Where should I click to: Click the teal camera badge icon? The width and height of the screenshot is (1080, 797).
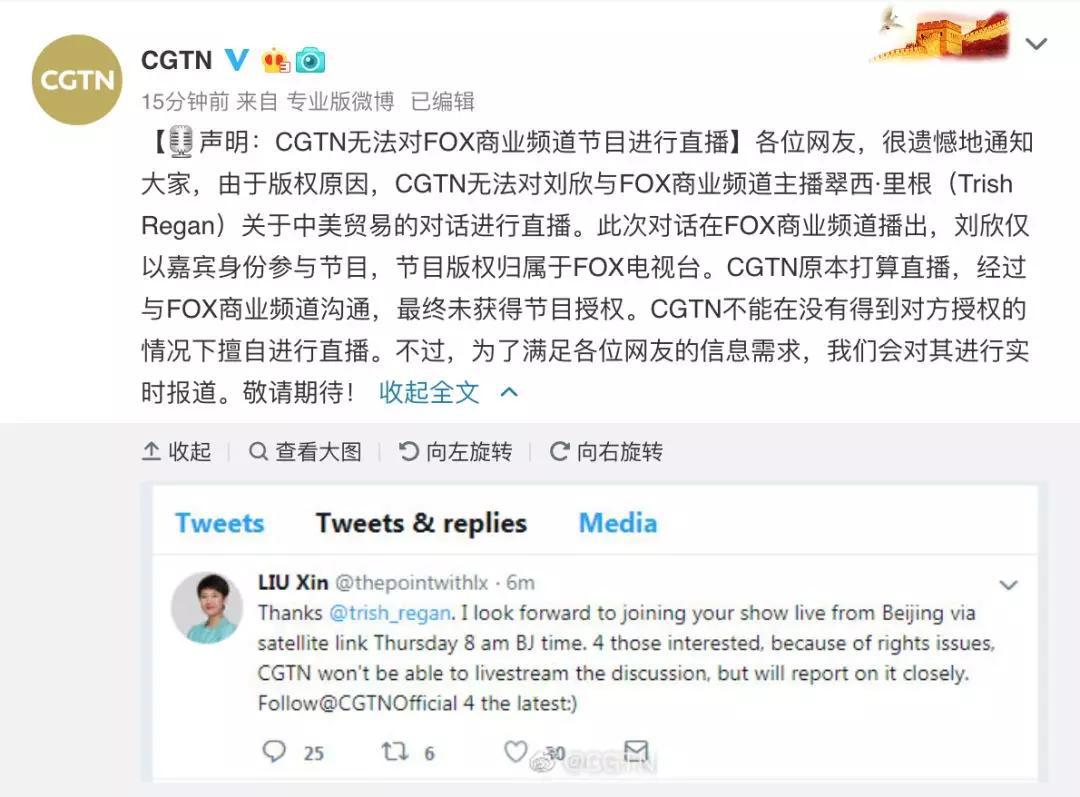click(x=310, y=61)
